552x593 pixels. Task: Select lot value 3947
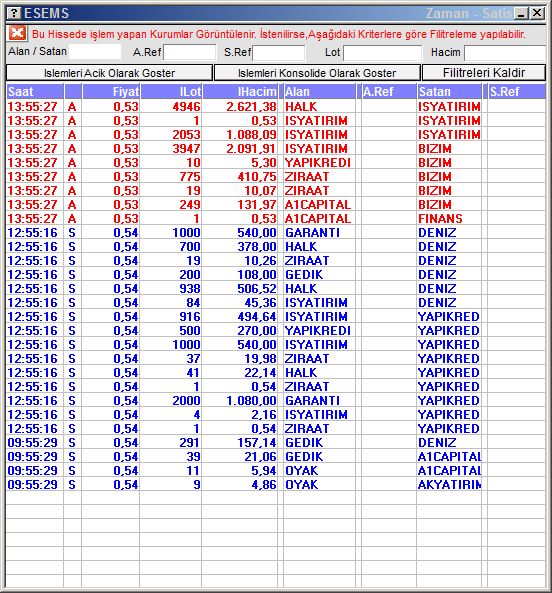pyautogui.click(x=186, y=149)
